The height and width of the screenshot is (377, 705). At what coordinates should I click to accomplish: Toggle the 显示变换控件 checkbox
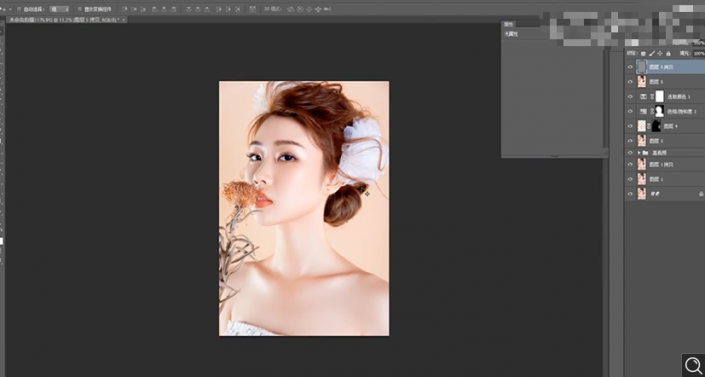(x=80, y=9)
